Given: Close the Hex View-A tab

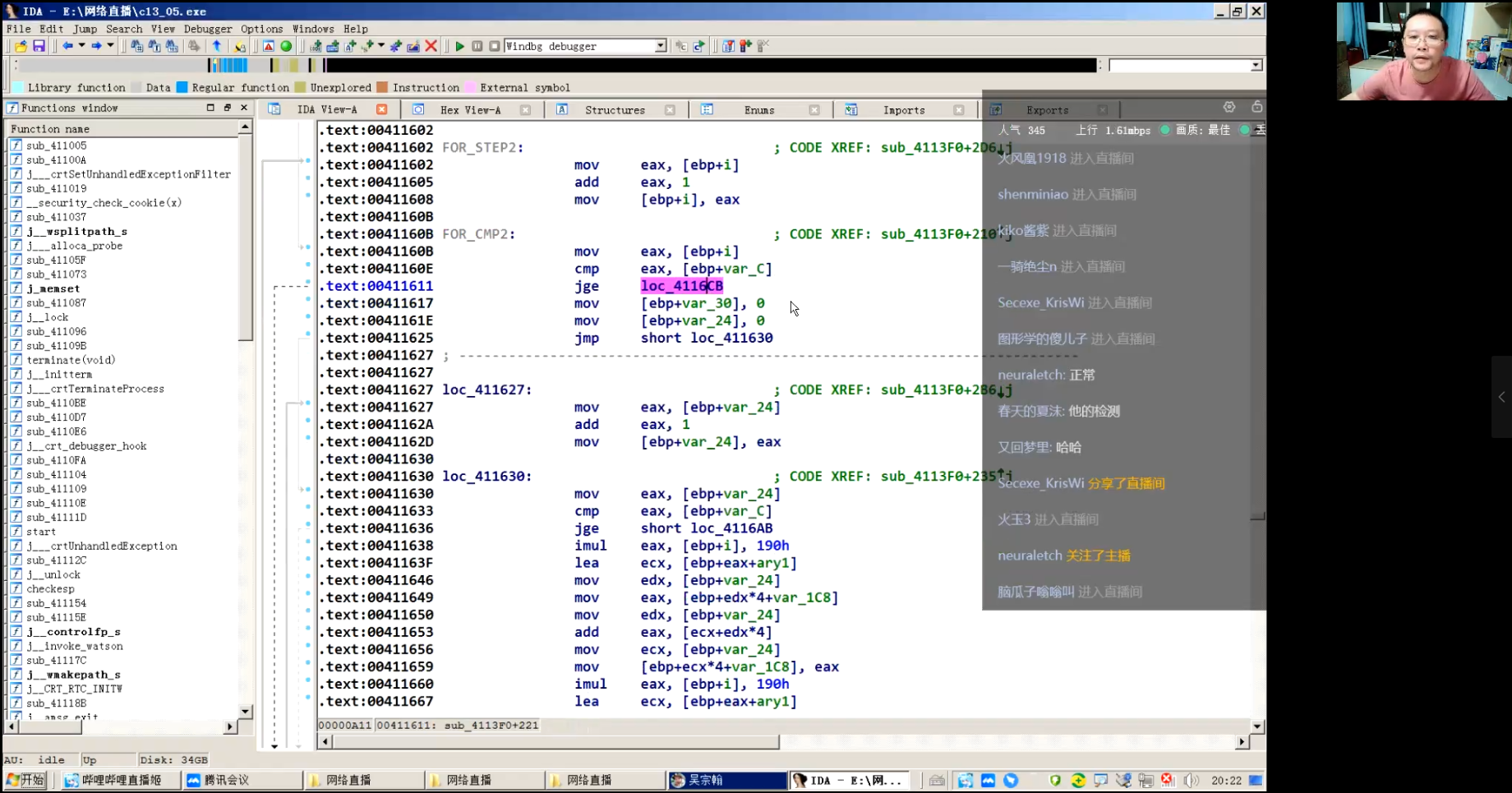Looking at the screenshot, I should click(x=525, y=109).
